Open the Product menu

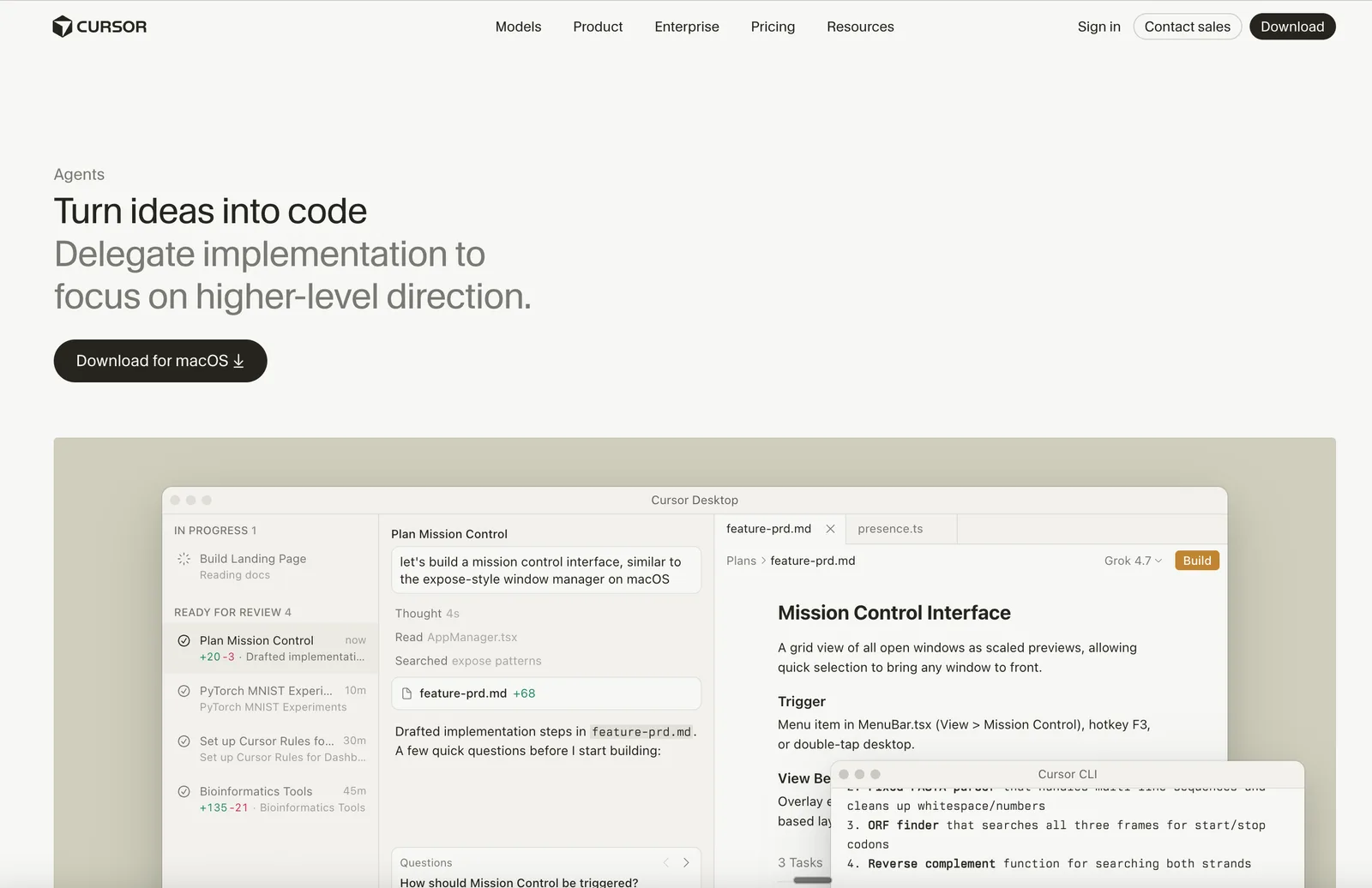pyautogui.click(x=598, y=27)
